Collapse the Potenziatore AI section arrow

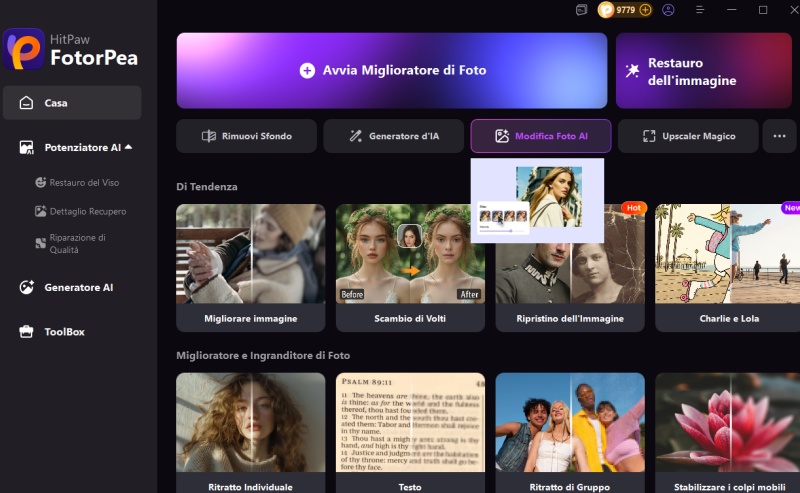[x=129, y=147]
